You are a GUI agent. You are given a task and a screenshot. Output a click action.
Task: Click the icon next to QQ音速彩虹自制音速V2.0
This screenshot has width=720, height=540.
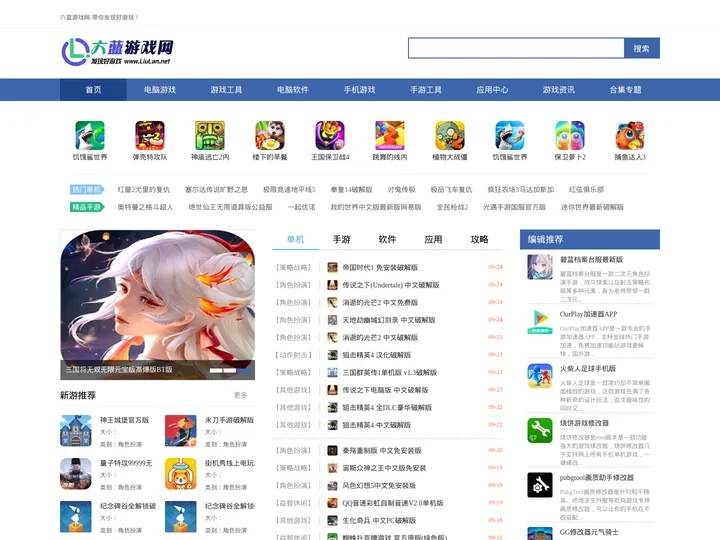click(332, 503)
